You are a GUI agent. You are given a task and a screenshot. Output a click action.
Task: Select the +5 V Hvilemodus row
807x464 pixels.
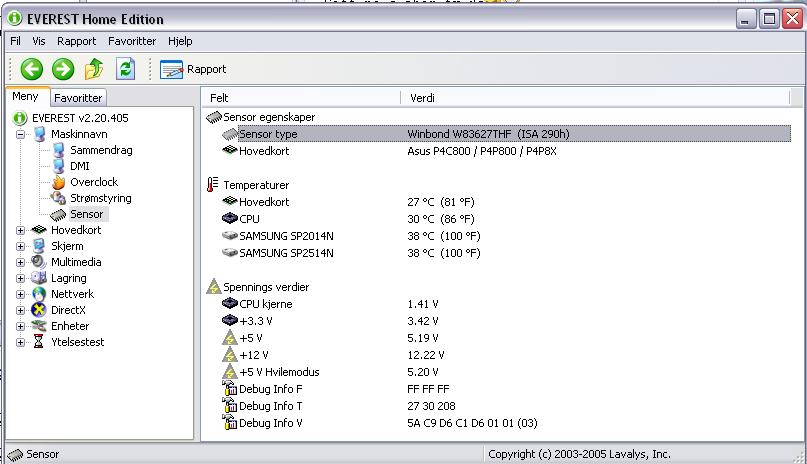tap(506, 371)
